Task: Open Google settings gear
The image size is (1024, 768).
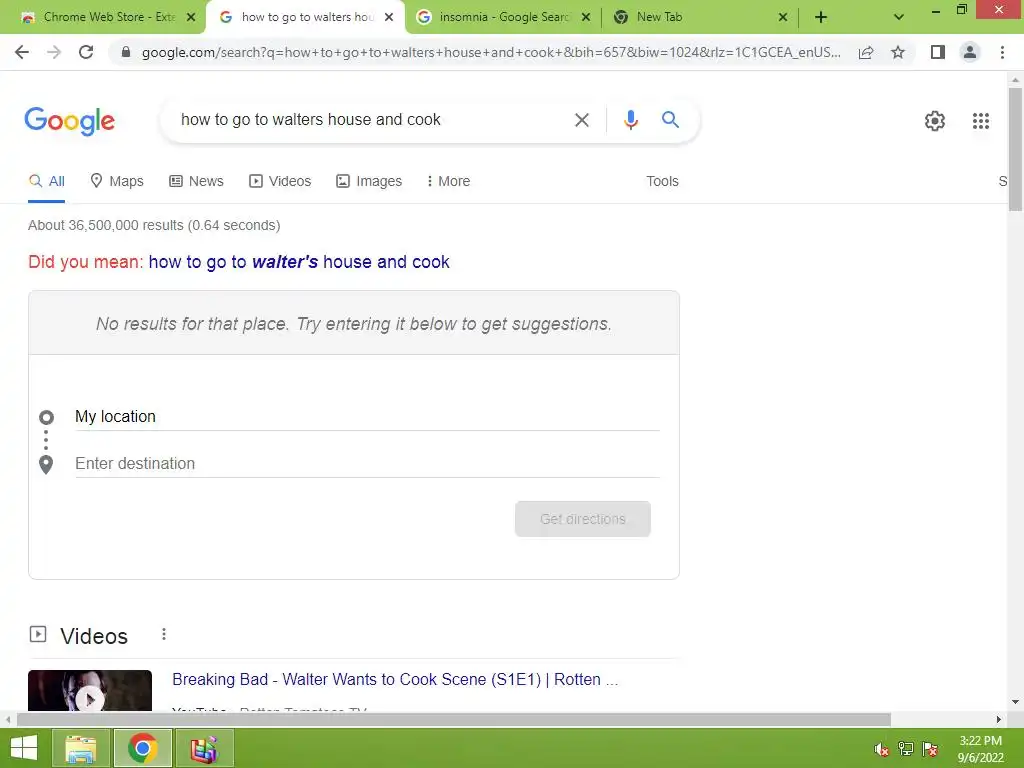Action: [935, 121]
